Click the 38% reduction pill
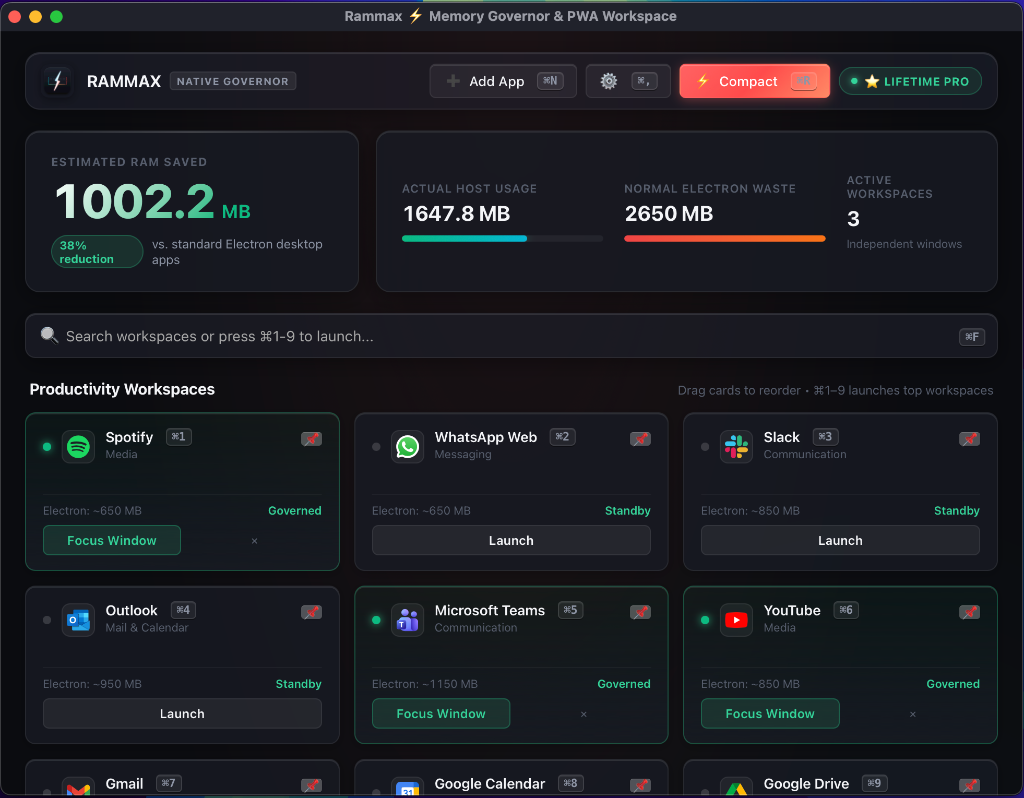Image resolution: width=1024 pixels, height=798 pixels. click(97, 251)
